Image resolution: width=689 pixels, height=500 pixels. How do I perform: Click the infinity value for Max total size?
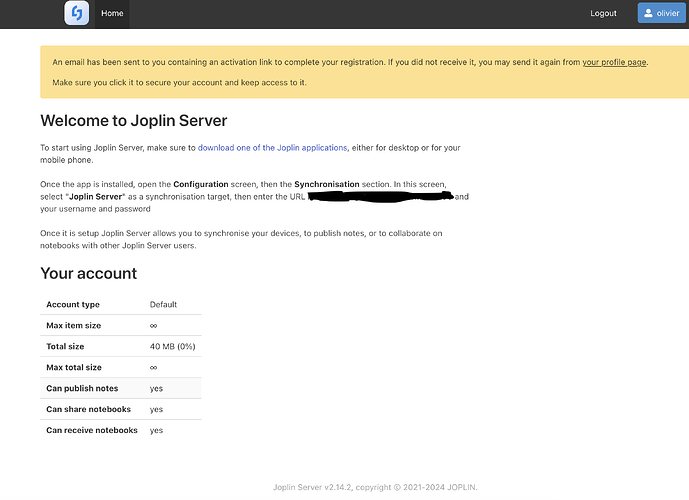point(153,367)
